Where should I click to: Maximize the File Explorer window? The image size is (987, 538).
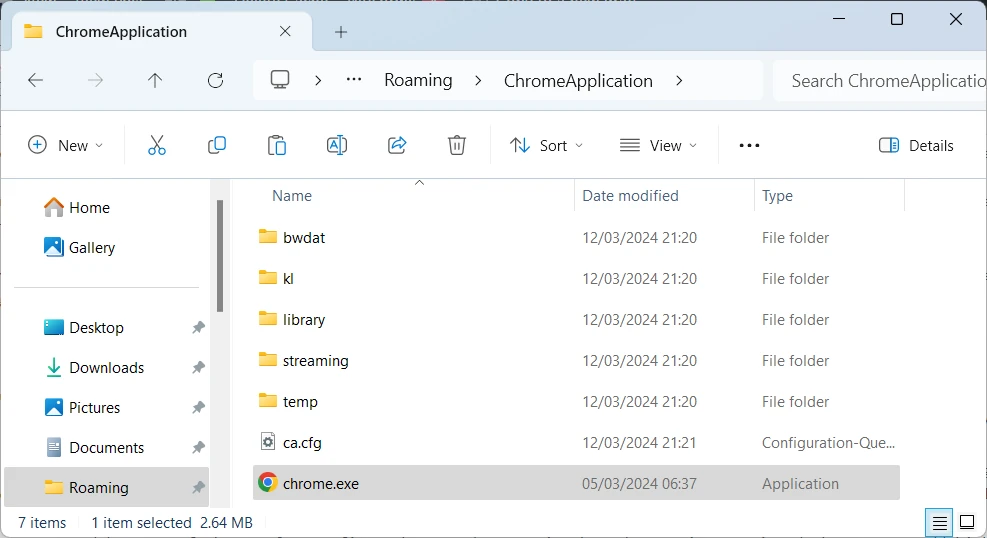(x=897, y=19)
